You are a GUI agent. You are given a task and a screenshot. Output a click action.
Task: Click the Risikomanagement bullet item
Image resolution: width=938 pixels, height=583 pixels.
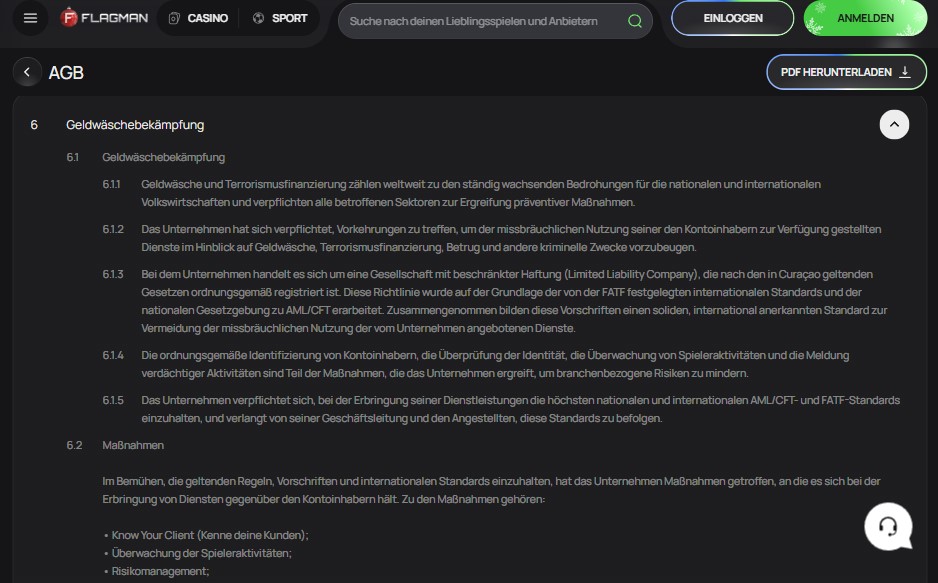[x=160, y=571]
